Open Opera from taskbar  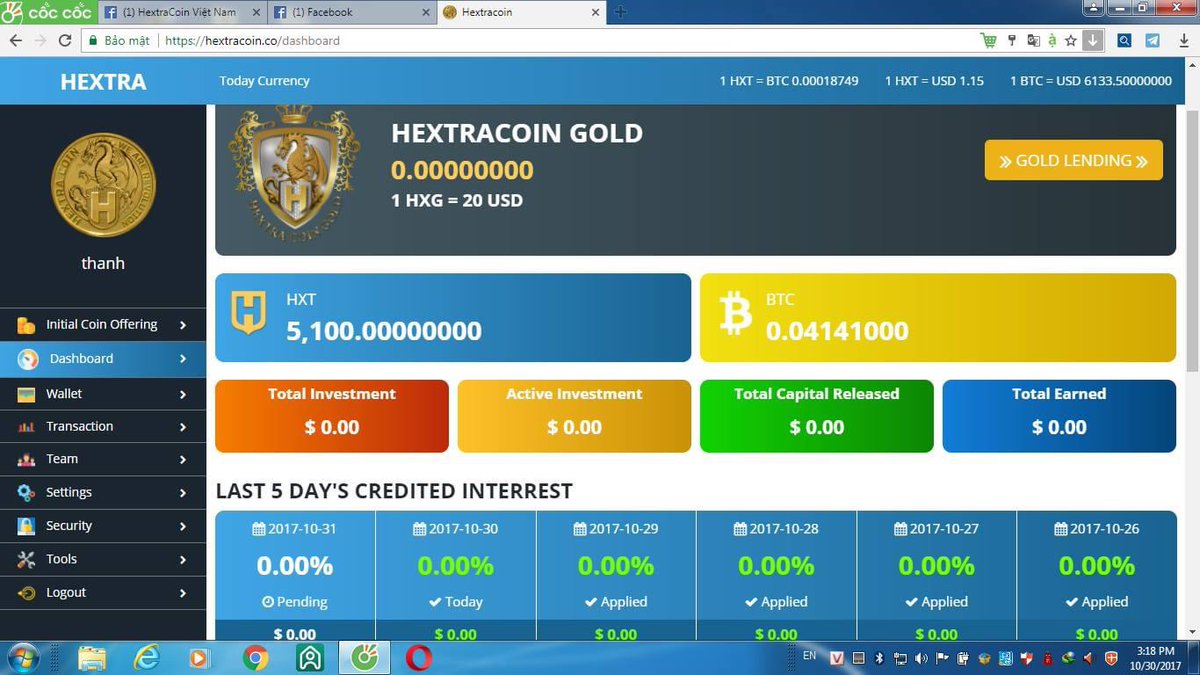[419, 658]
